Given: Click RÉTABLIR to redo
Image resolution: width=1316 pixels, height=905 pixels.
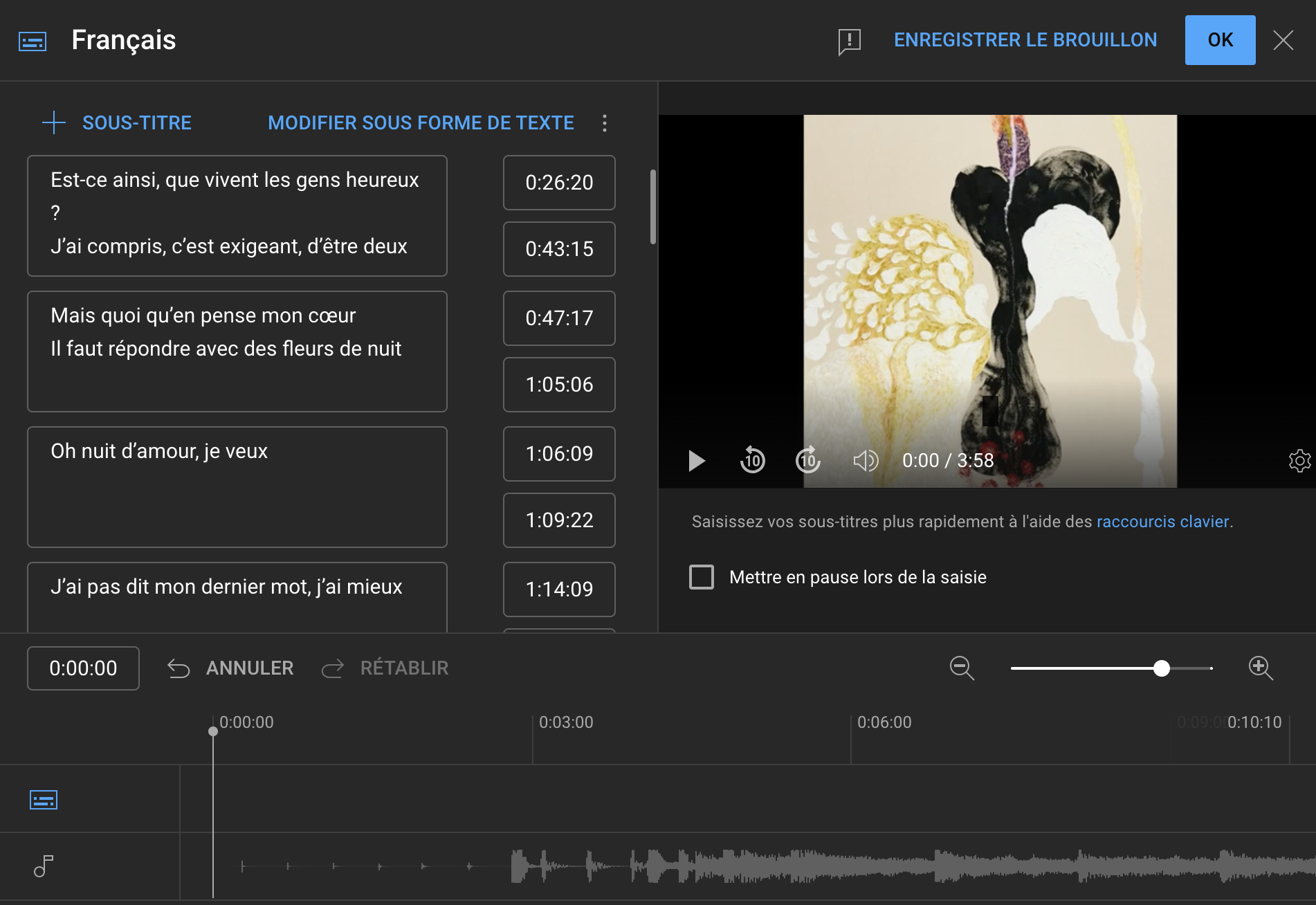Looking at the screenshot, I should click(385, 668).
